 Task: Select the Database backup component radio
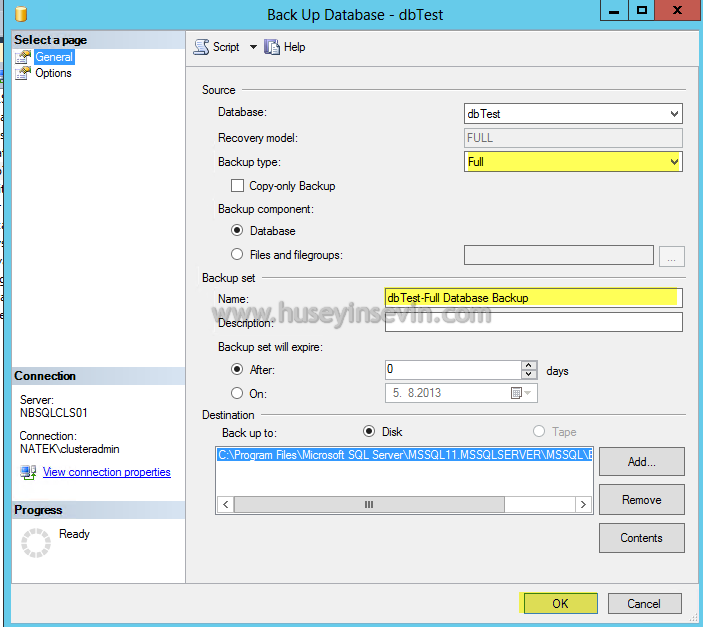coord(237,231)
